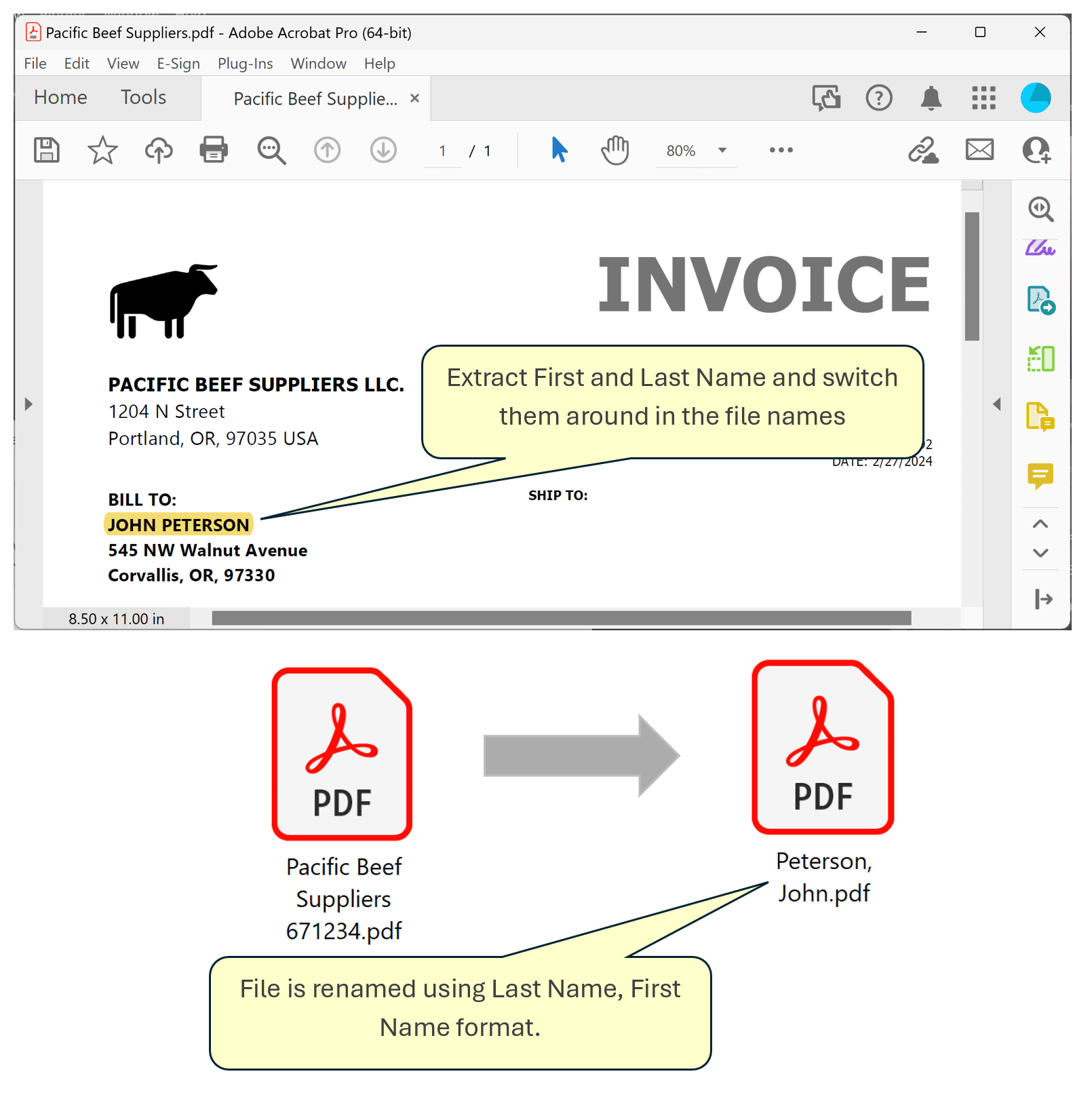Expand the left navigation pane

pos(28,404)
